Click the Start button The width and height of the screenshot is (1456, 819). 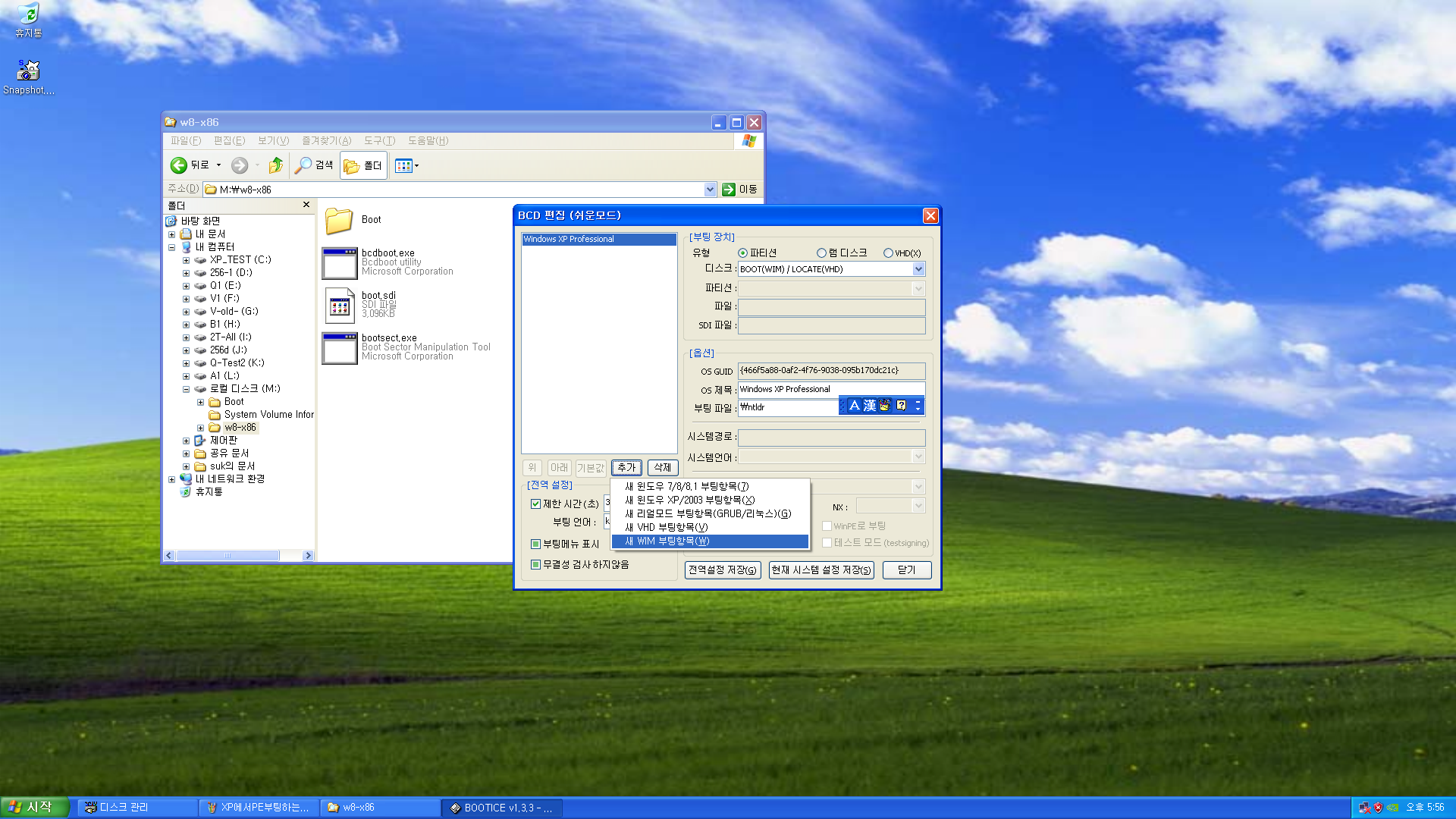(x=35, y=808)
